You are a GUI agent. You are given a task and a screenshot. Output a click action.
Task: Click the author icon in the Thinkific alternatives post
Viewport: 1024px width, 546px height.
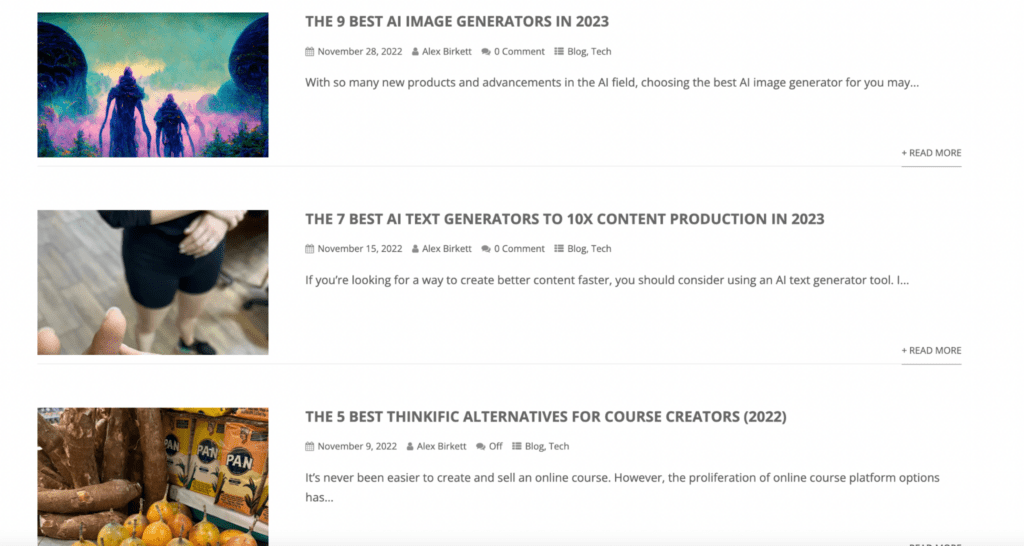point(409,447)
